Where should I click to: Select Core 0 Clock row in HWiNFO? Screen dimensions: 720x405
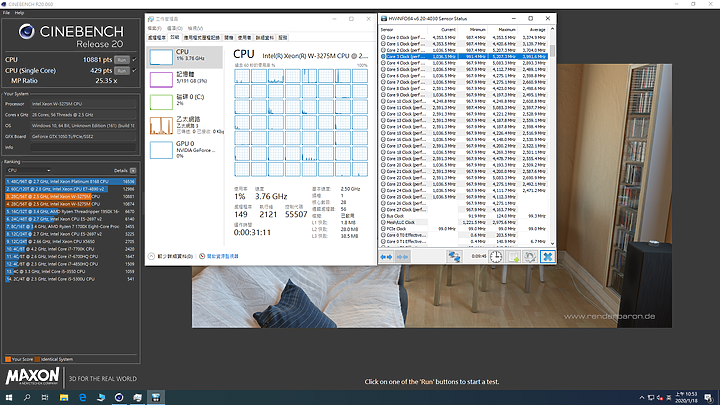click(x=464, y=38)
